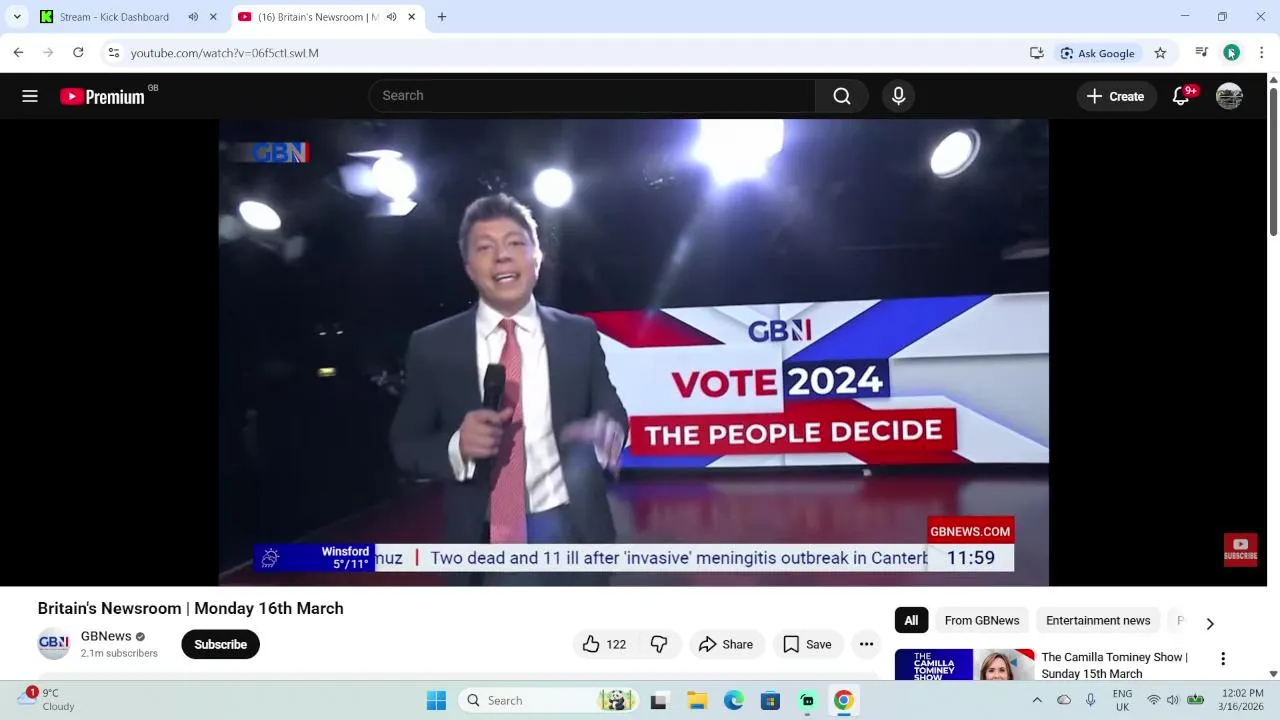Open a new browser tab

coord(442,17)
